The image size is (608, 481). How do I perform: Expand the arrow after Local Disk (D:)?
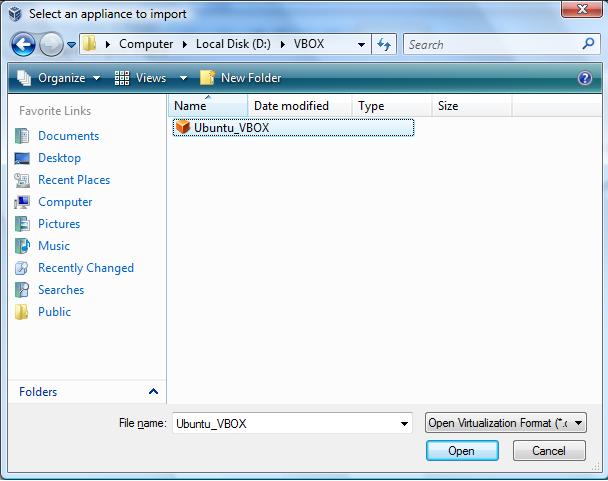point(283,45)
